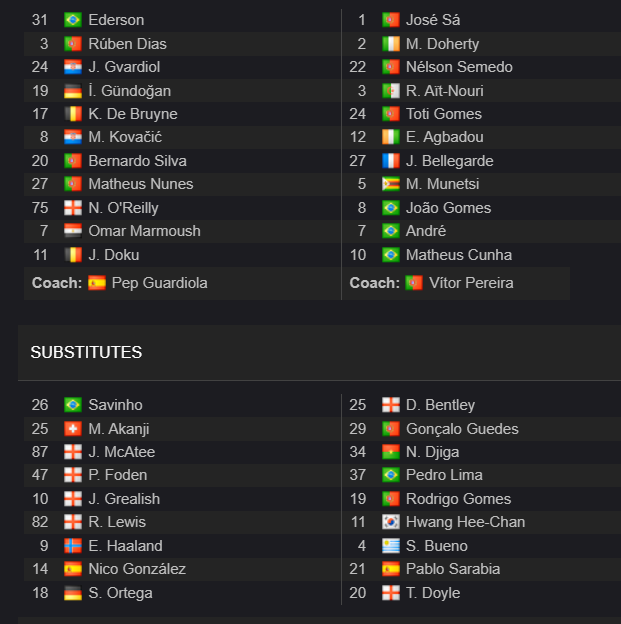Click the South Korea flag beside Hwang Hee-Chan
This screenshot has width=621, height=624.
coord(391,522)
